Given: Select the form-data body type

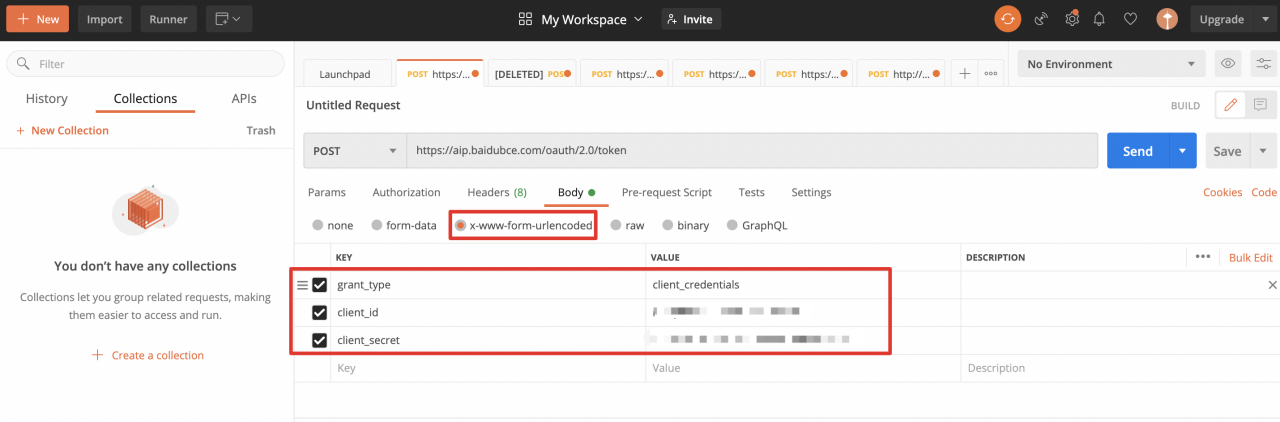Looking at the screenshot, I should [x=376, y=225].
